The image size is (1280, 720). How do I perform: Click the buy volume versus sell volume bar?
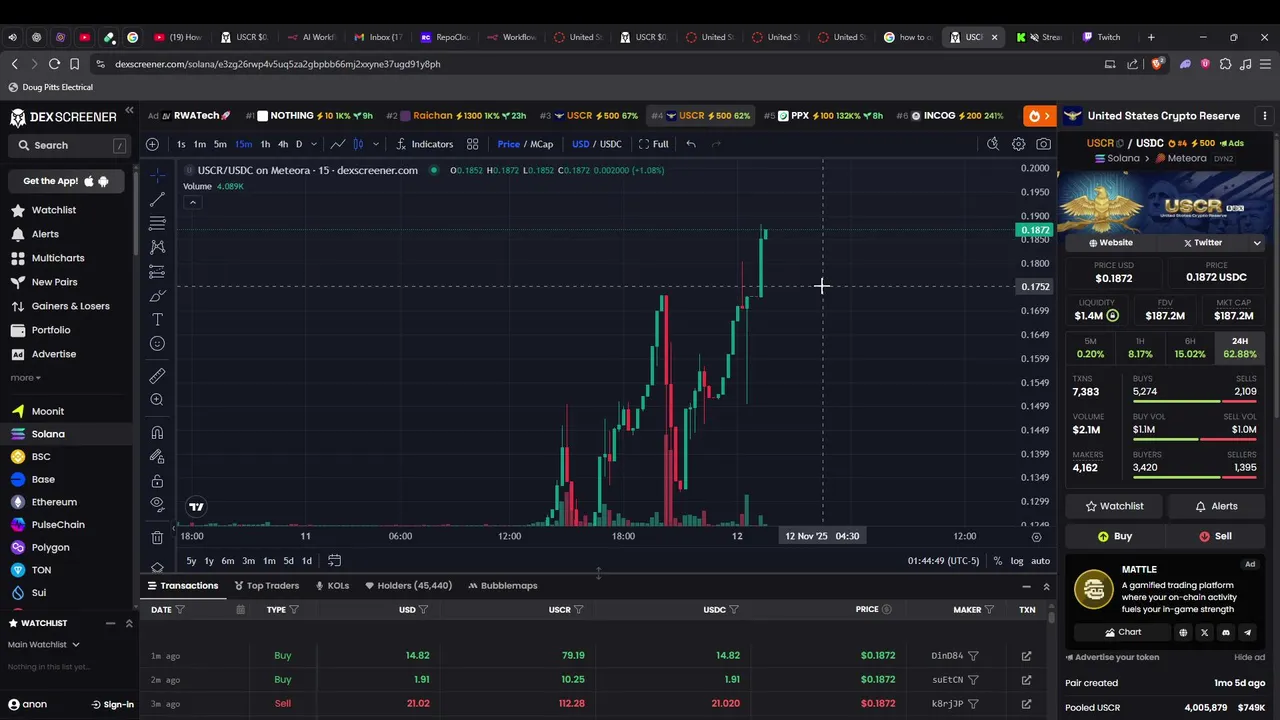pos(1194,439)
